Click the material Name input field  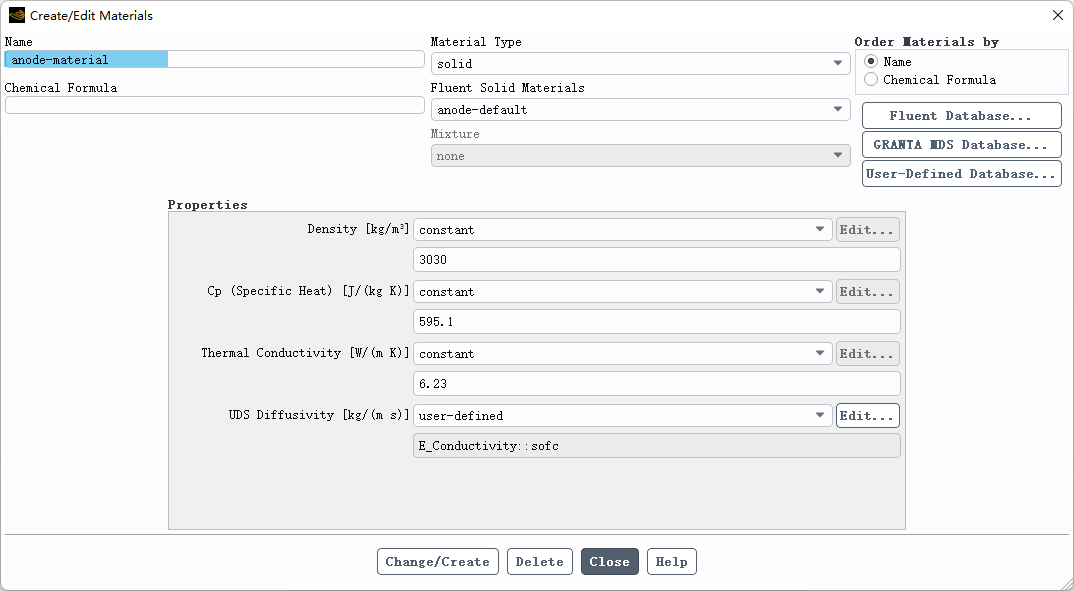click(x=214, y=60)
